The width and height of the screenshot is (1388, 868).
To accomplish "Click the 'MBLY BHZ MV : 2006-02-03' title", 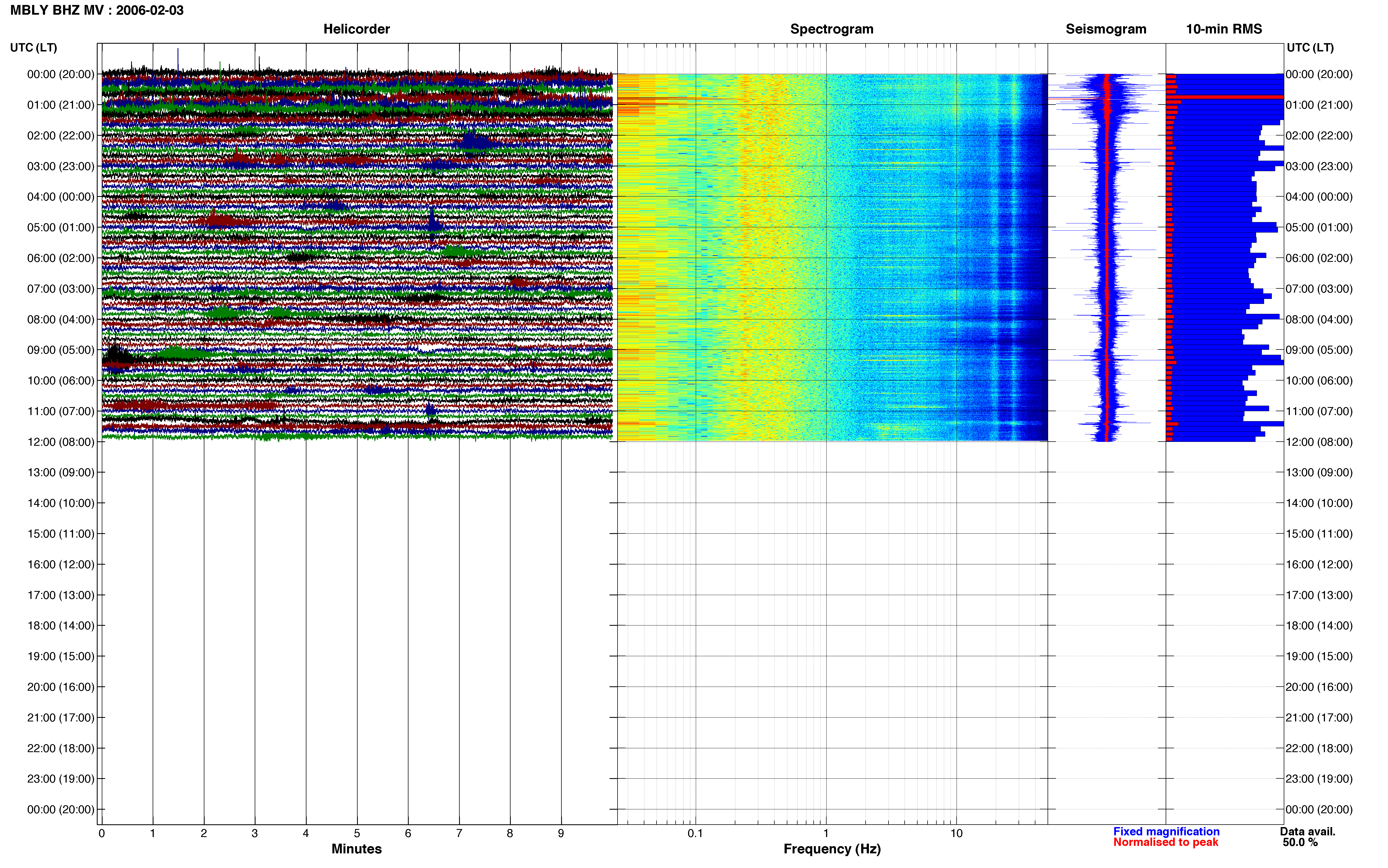I will click(97, 10).
